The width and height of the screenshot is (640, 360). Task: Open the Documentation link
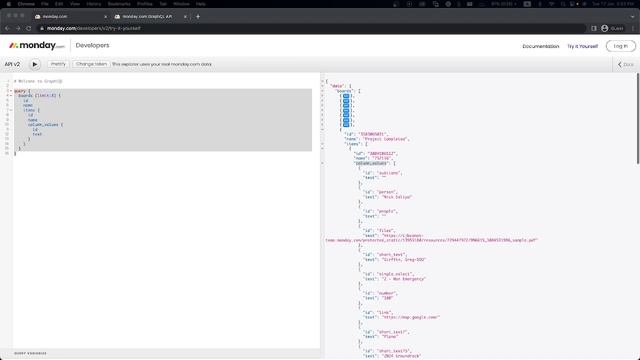click(540, 46)
